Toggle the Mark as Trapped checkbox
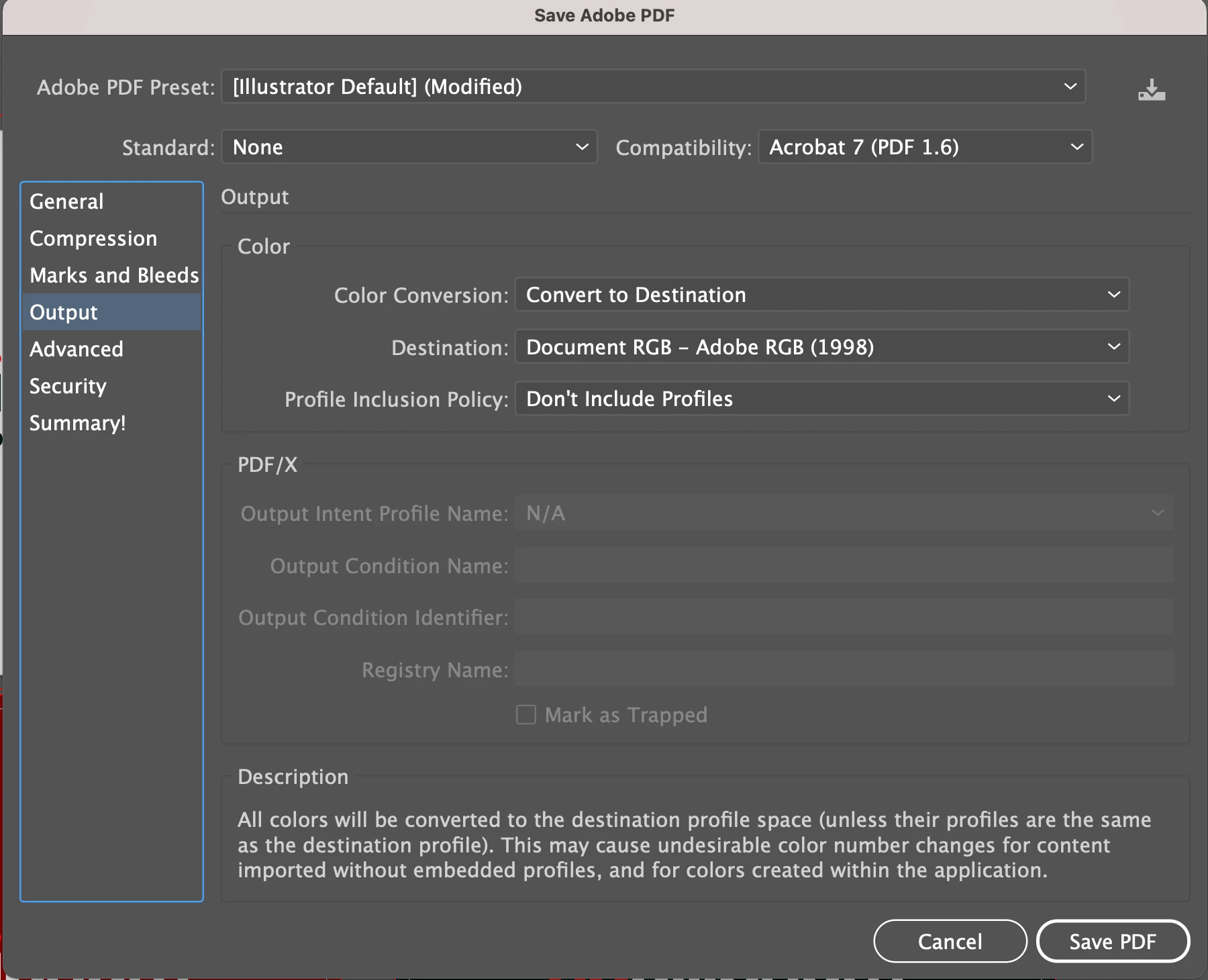 click(x=526, y=715)
